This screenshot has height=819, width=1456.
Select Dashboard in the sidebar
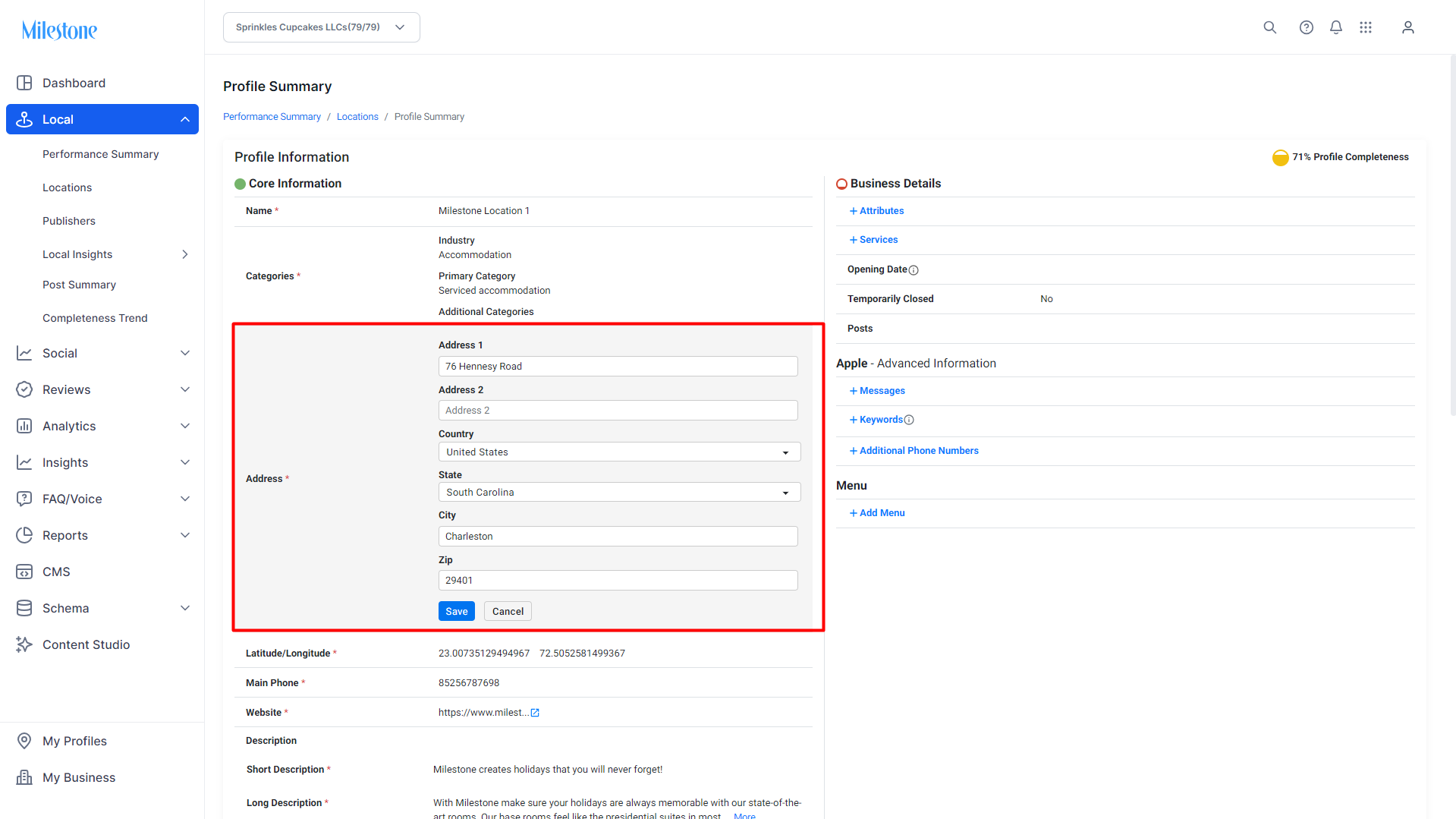[74, 83]
